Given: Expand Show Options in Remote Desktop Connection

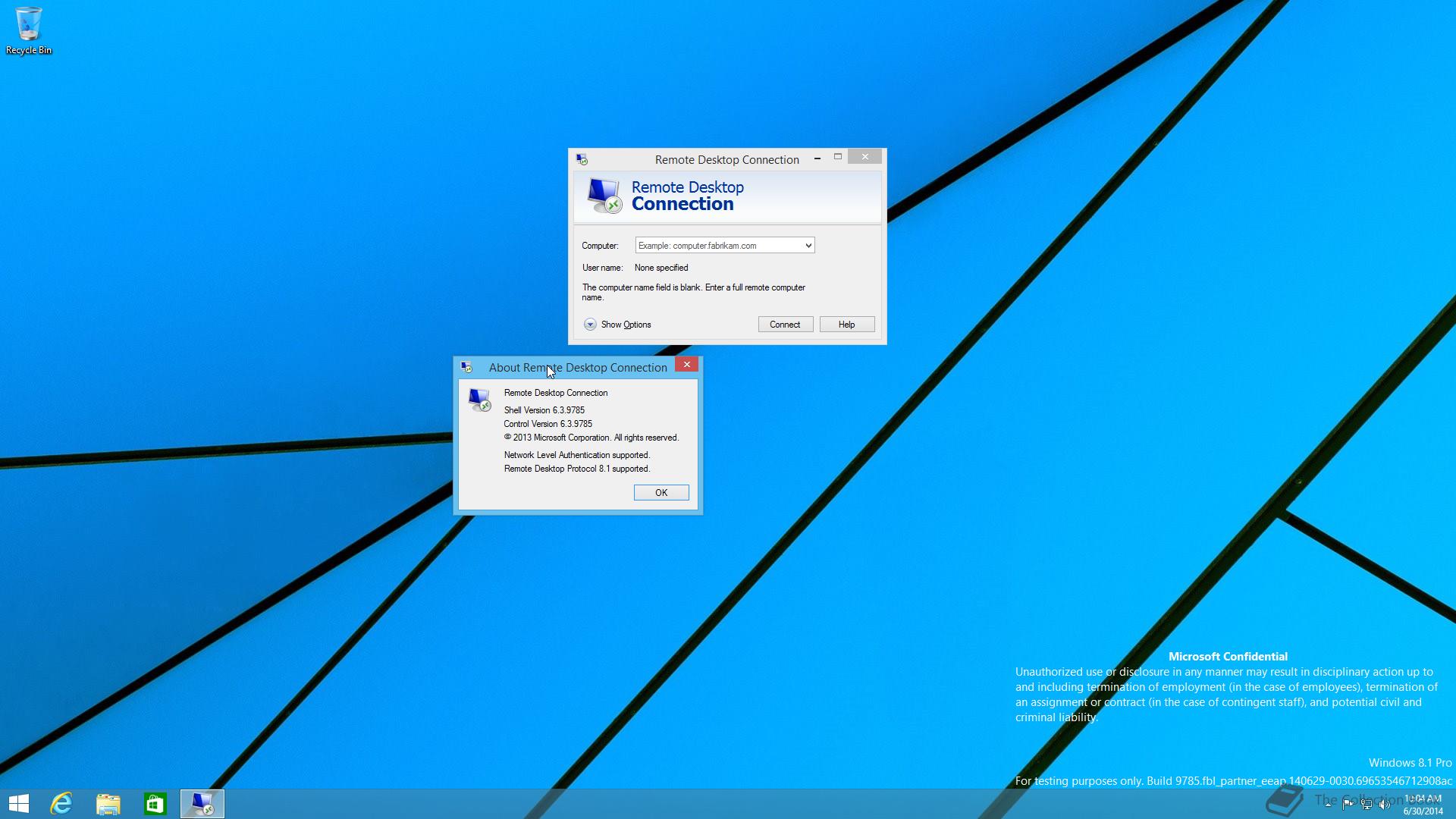Looking at the screenshot, I should tap(617, 325).
